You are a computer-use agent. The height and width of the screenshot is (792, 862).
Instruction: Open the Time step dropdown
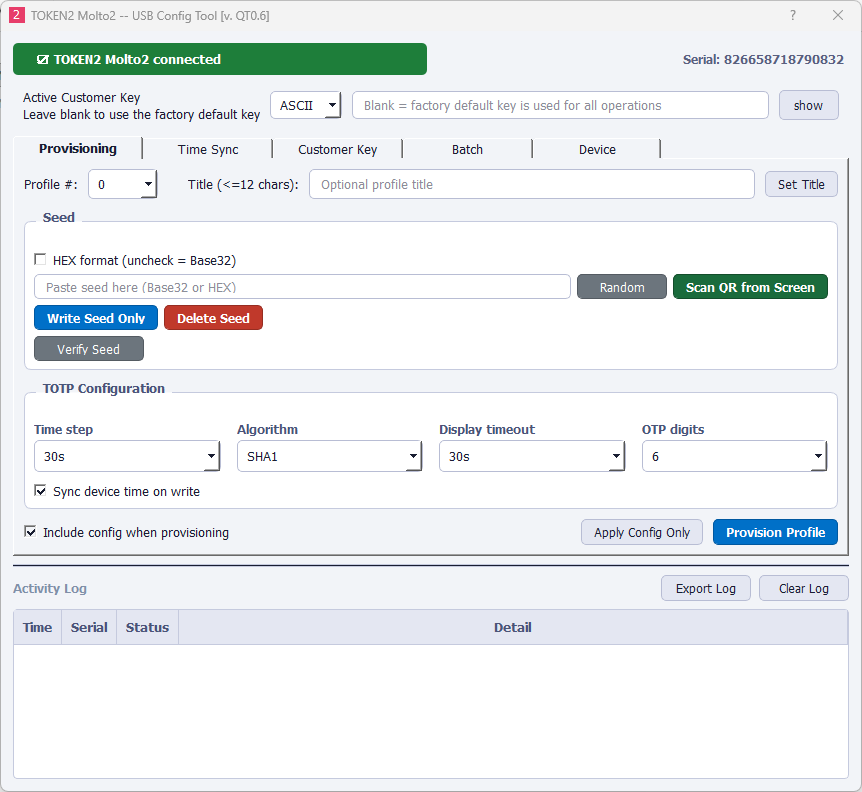[x=126, y=456]
